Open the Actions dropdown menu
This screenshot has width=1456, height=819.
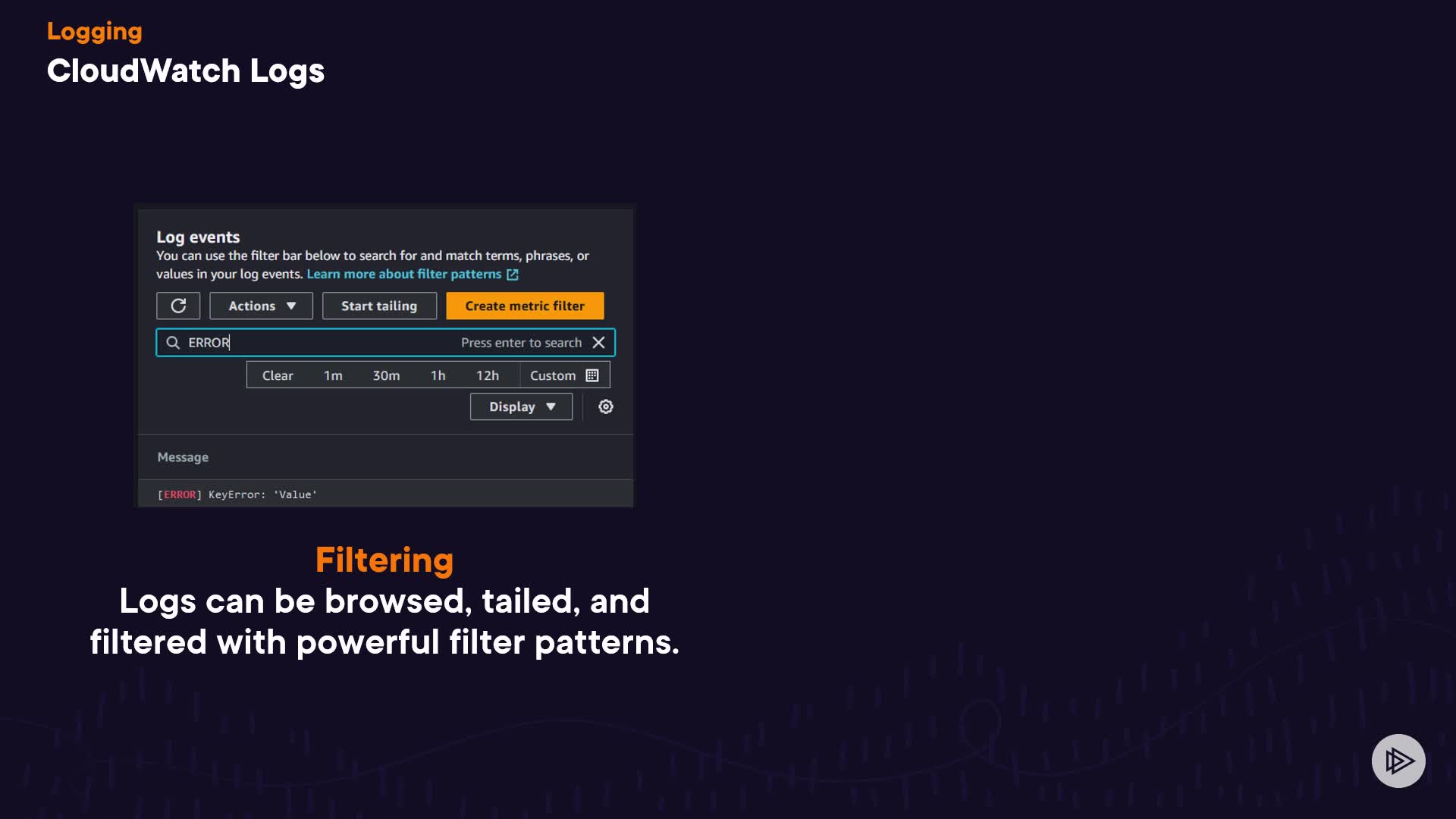point(261,306)
